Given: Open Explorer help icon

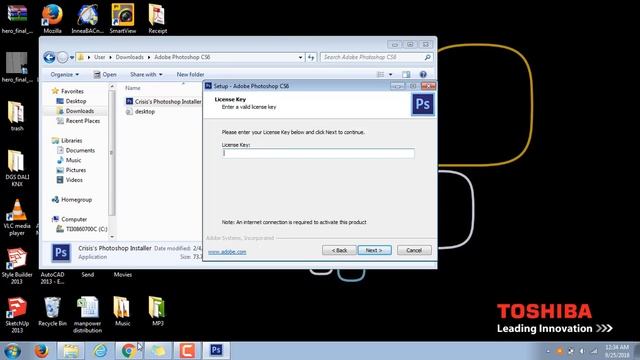Looking at the screenshot, I should point(423,74).
